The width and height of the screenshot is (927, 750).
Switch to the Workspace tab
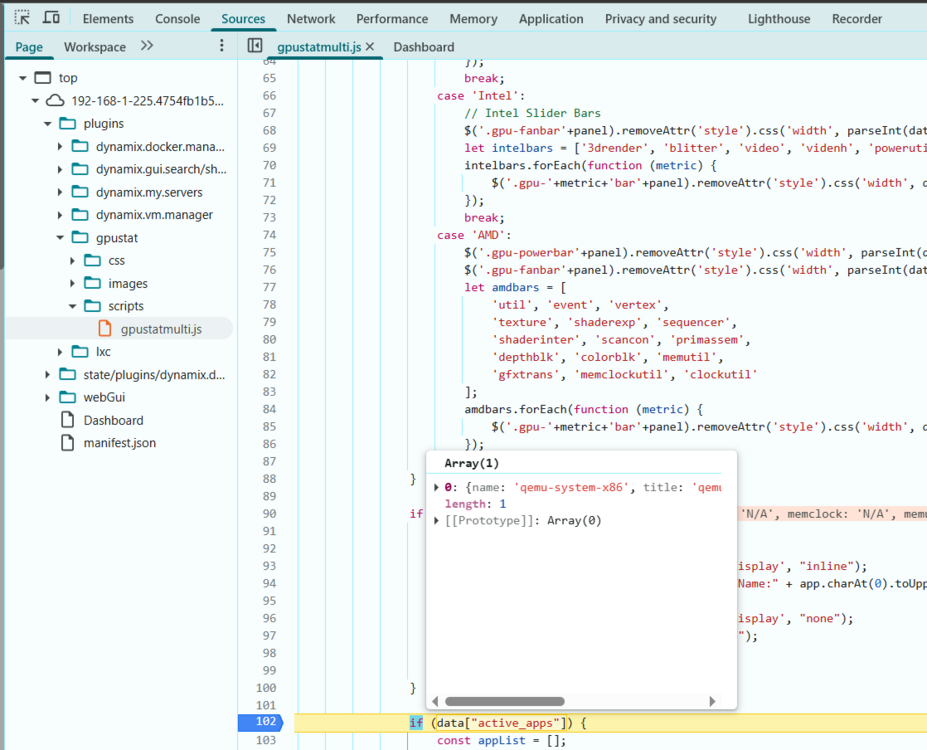click(x=95, y=47)
